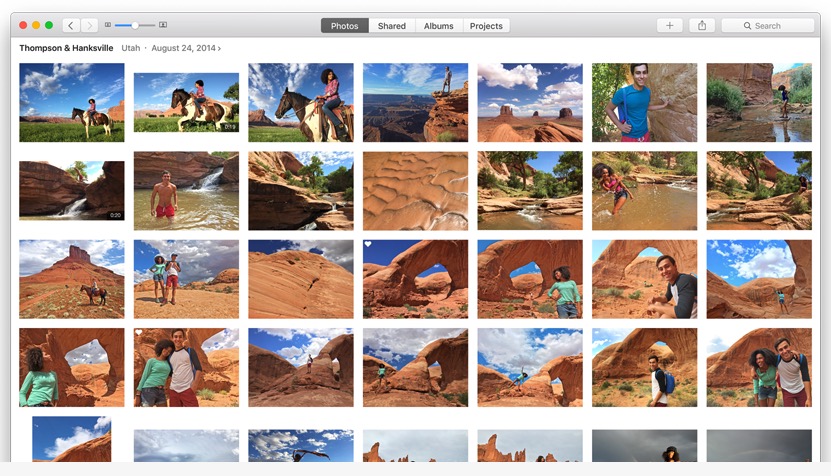Go forward with the right arrow button
831x476 pixels.
(x=89, y=25)
